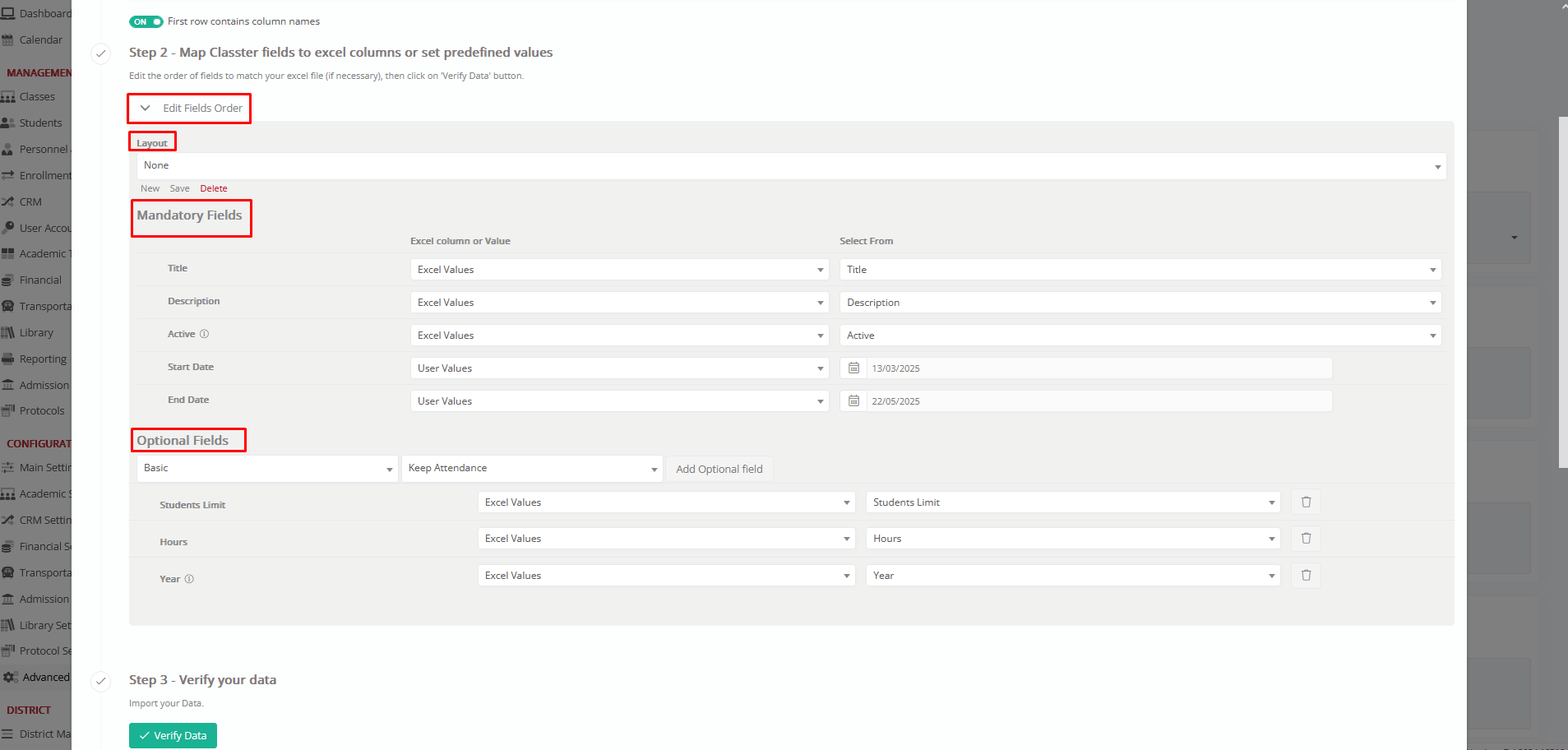Show info tooltip next to Active
The height and width of the screenshot is (750, 1568).
click(x=205, y=334)
